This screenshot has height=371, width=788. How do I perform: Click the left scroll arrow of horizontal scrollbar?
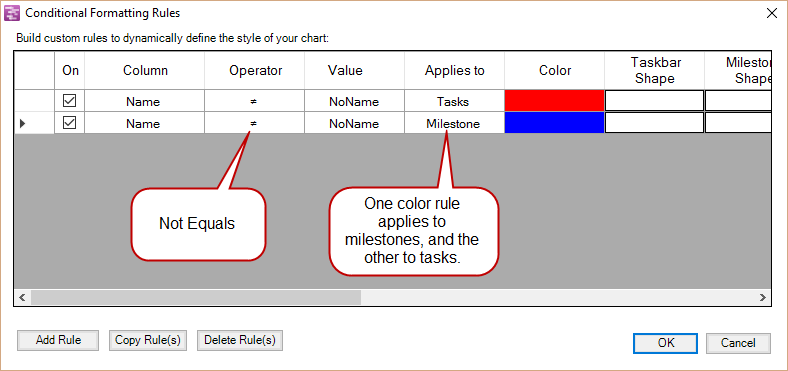pos(22,298)
